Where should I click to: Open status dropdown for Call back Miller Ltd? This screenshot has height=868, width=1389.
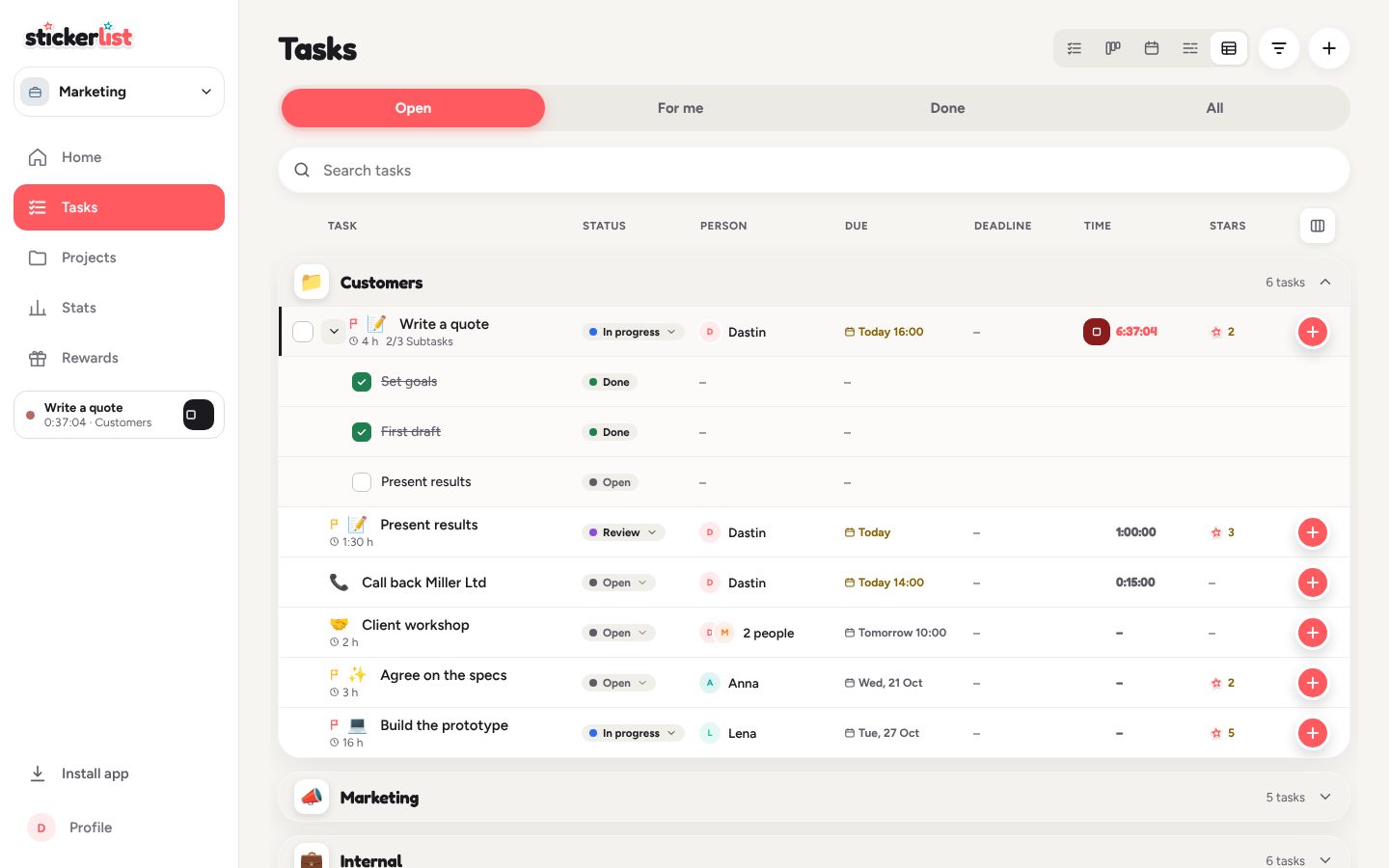(618, 583)
